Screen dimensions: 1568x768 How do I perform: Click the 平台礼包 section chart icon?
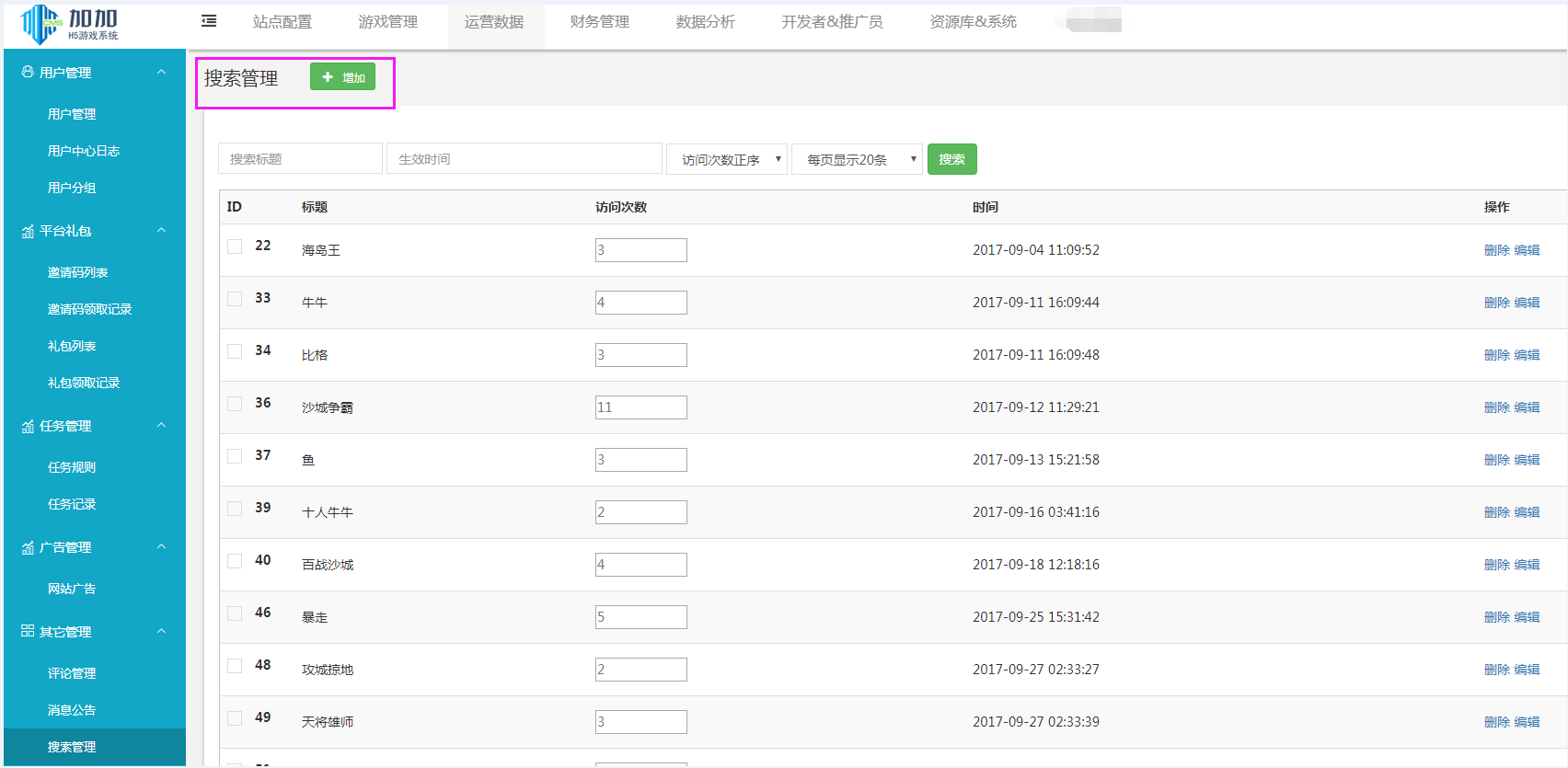click(x=28, y=231)
